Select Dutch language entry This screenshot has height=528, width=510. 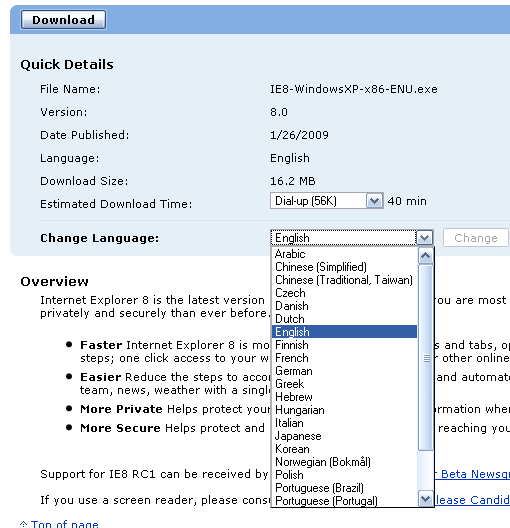(344, 319)
